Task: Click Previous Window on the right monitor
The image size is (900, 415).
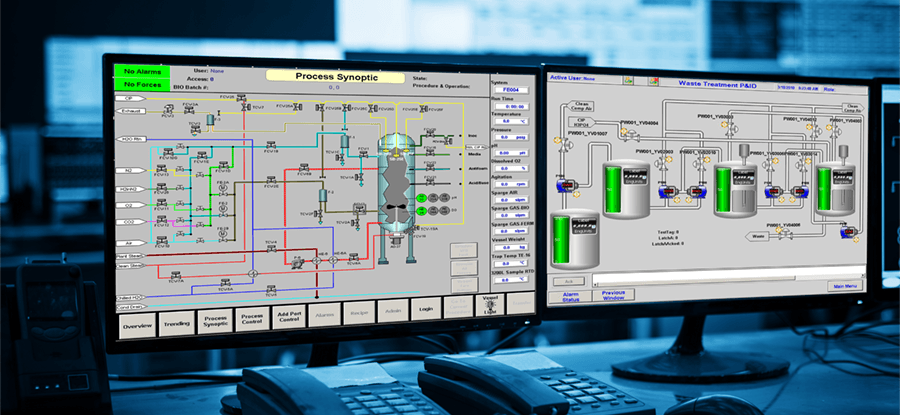Action: tap(613, 295)
